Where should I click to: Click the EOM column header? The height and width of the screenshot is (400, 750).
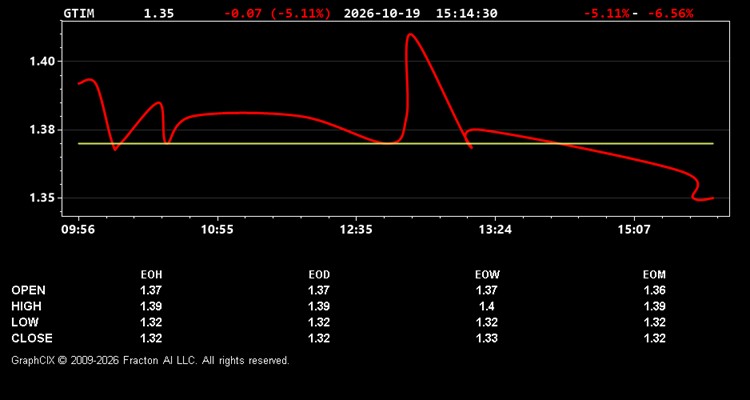[x=654, y=275]
